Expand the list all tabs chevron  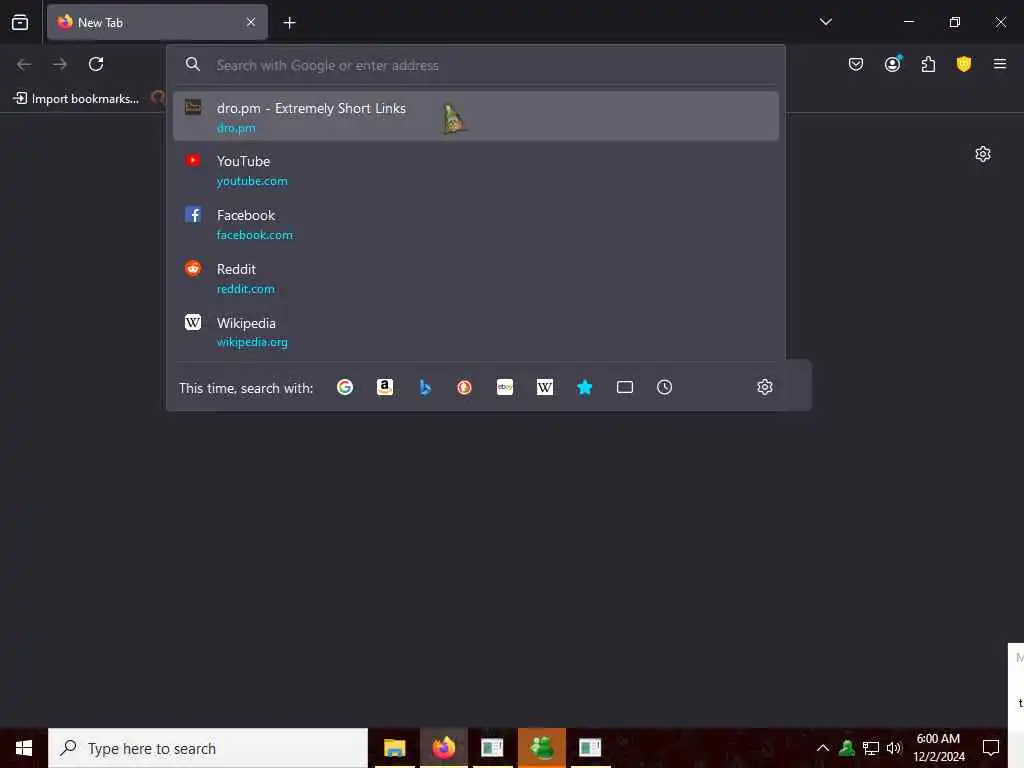825,22
